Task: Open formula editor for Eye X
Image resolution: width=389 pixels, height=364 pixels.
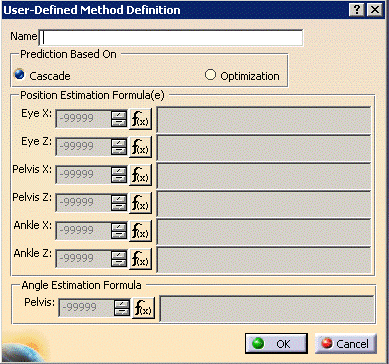Action: (x=140, y=119)
